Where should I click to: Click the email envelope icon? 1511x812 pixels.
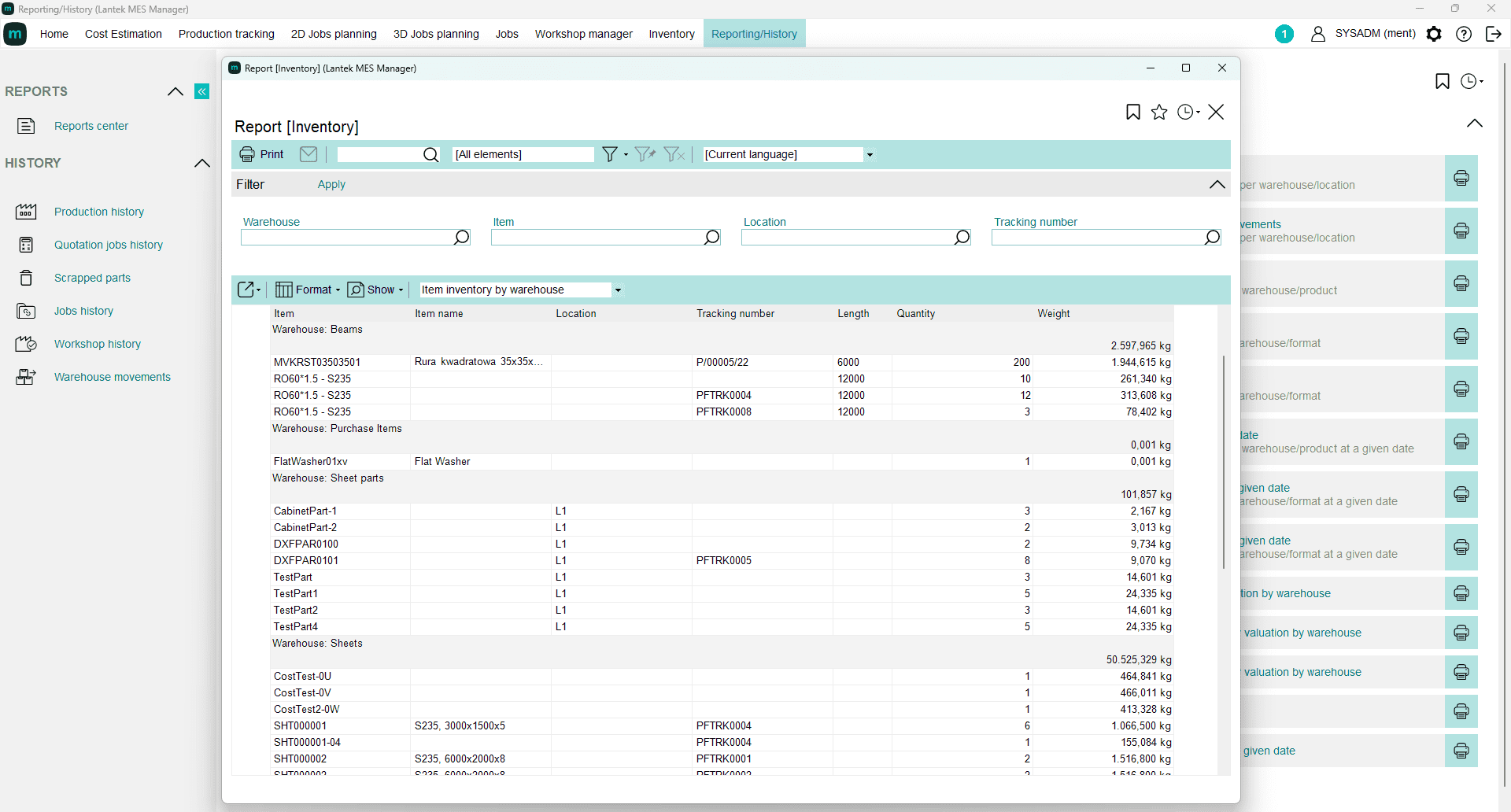(x=308, y=154)
